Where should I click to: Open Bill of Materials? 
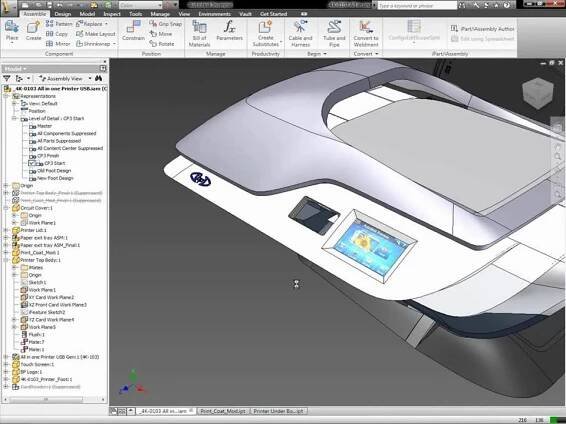click(199, 33)
